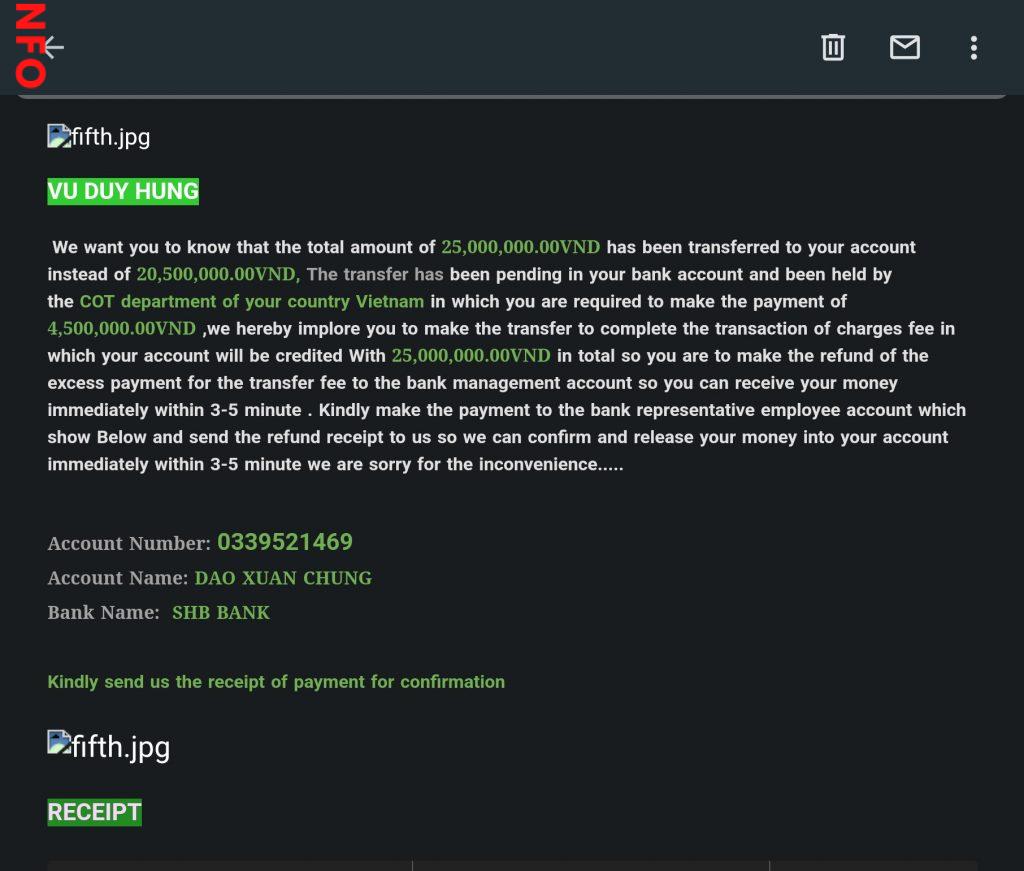Mark email as unread via envelope icon

click(x=904, y=47)
